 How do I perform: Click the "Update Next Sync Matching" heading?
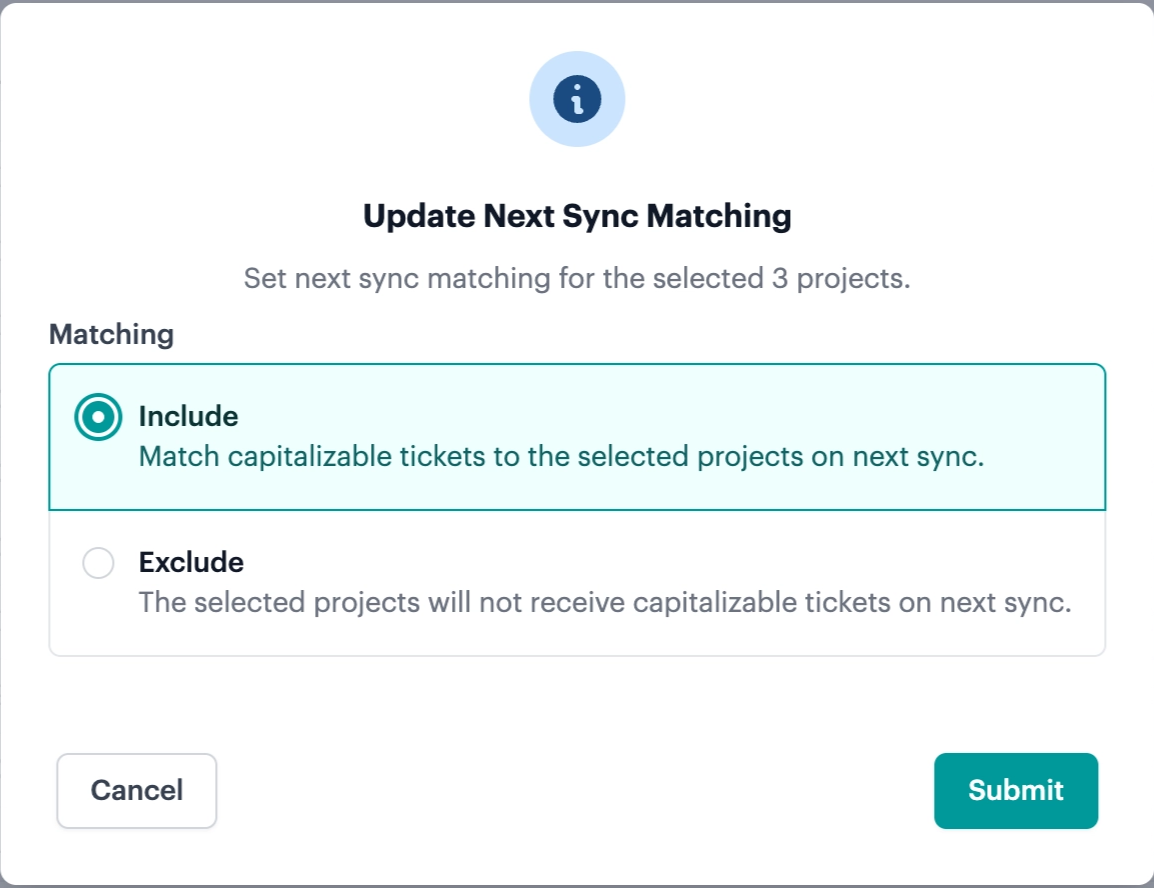click(577, 216)
